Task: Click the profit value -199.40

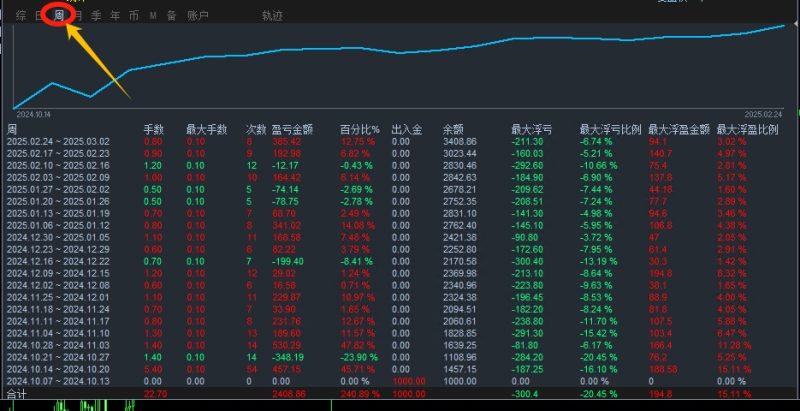Action: coord(288,262)
